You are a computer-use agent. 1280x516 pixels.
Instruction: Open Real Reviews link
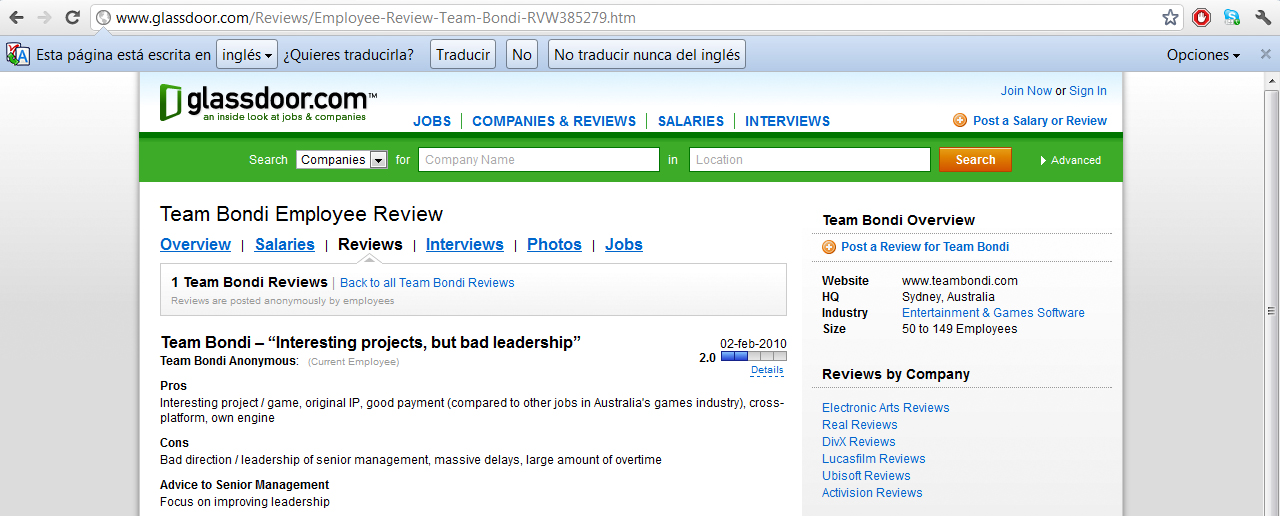coord(860,425)
